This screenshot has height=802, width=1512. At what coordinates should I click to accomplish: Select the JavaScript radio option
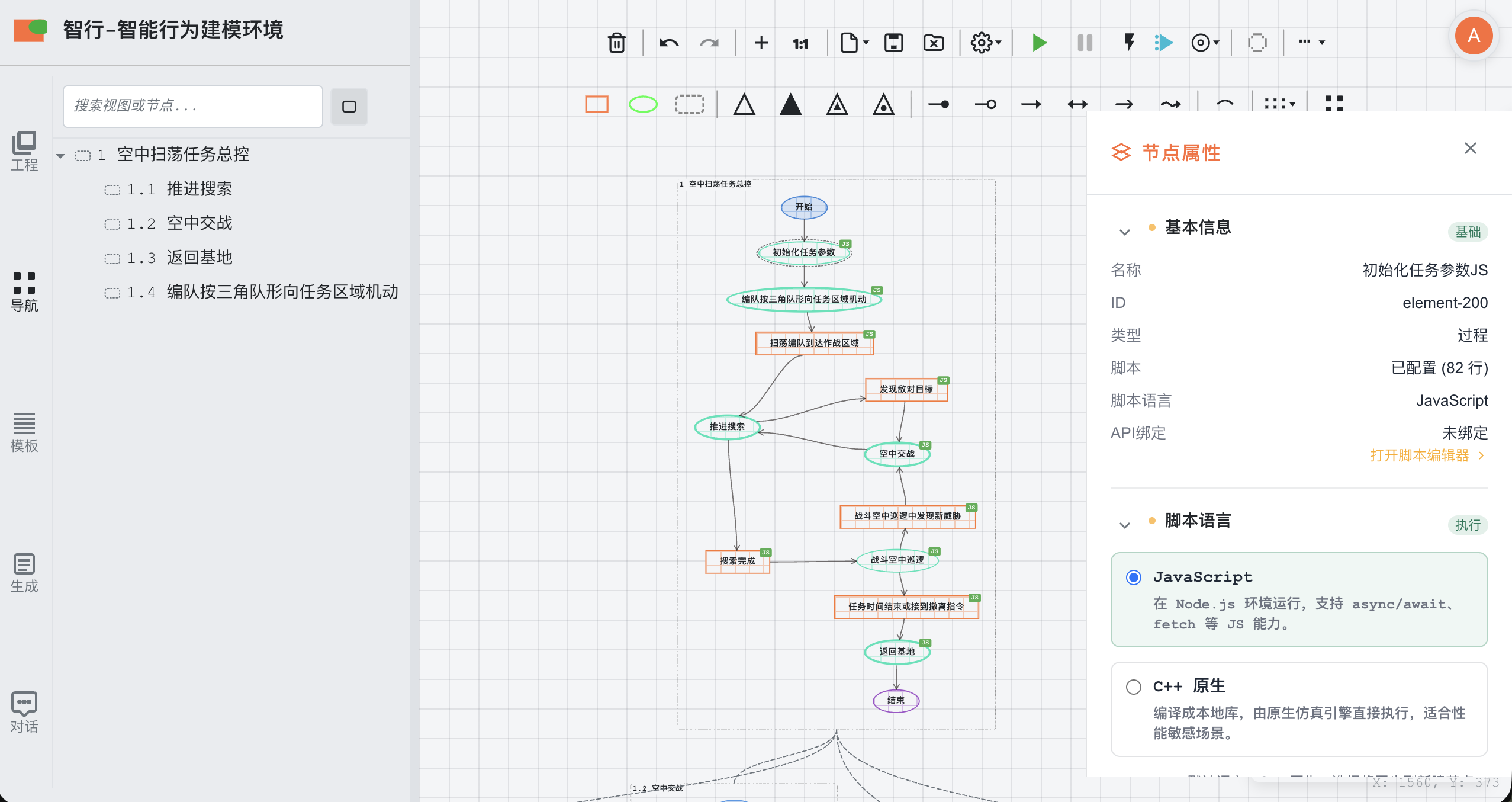(x=1133, y=578)
